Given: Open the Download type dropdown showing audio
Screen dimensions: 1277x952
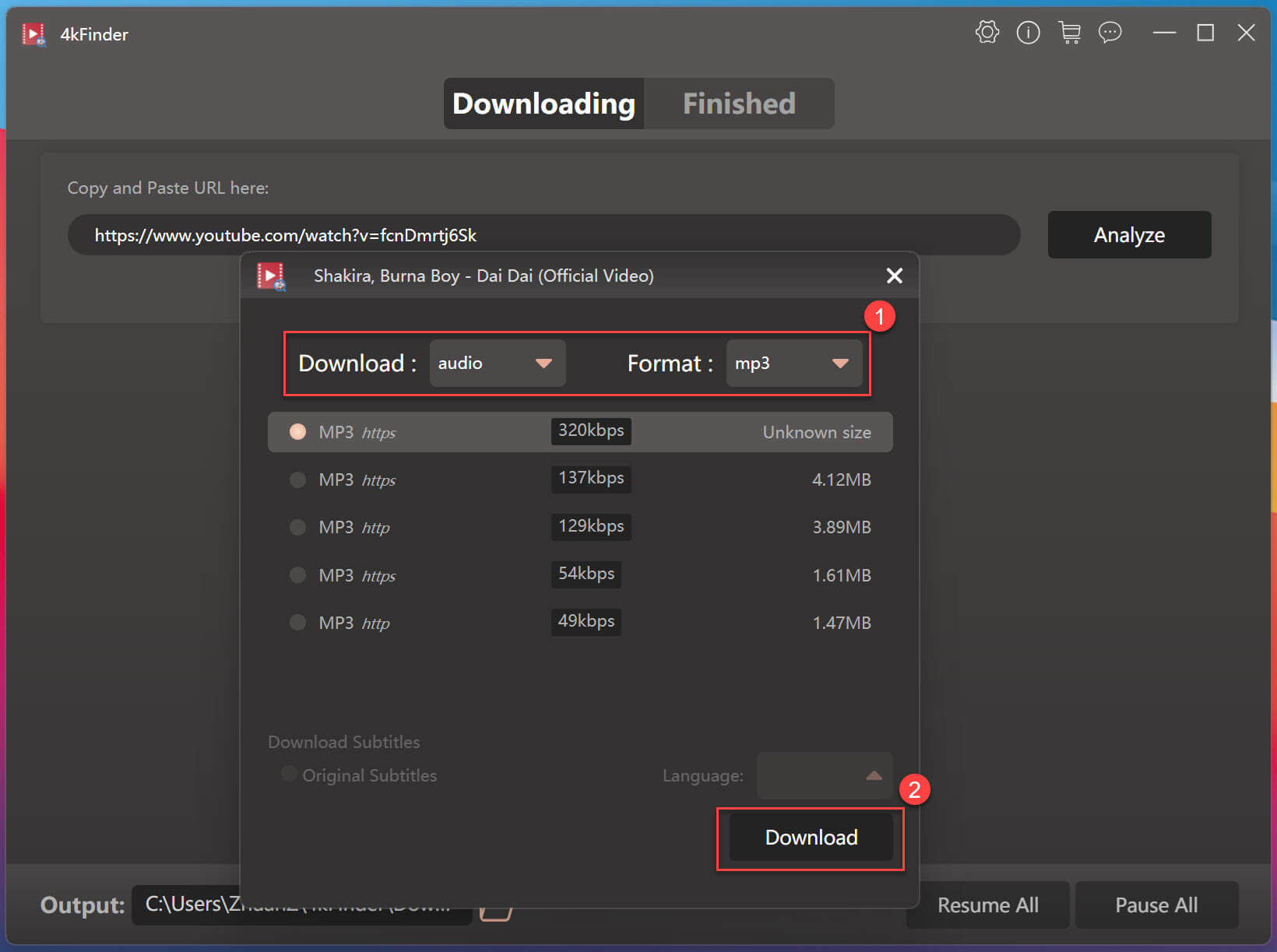Looking at the screenshot, I should 497,363.
